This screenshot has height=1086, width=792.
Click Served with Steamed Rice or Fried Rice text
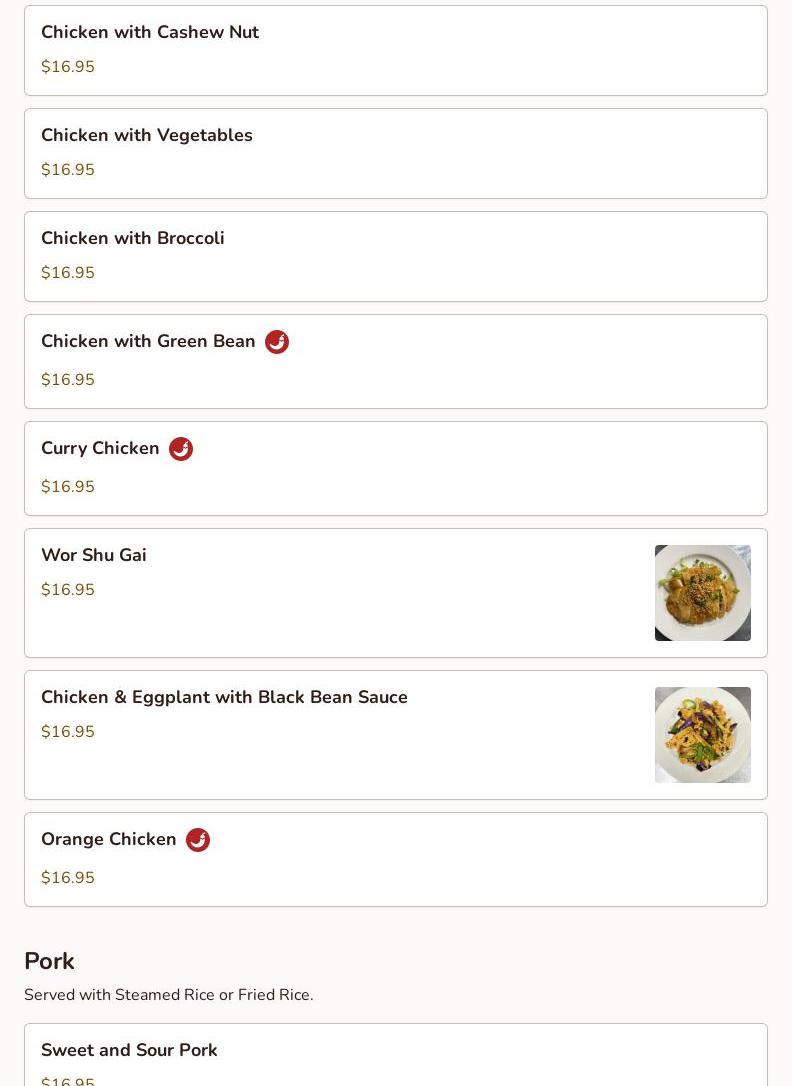[169, 995]
